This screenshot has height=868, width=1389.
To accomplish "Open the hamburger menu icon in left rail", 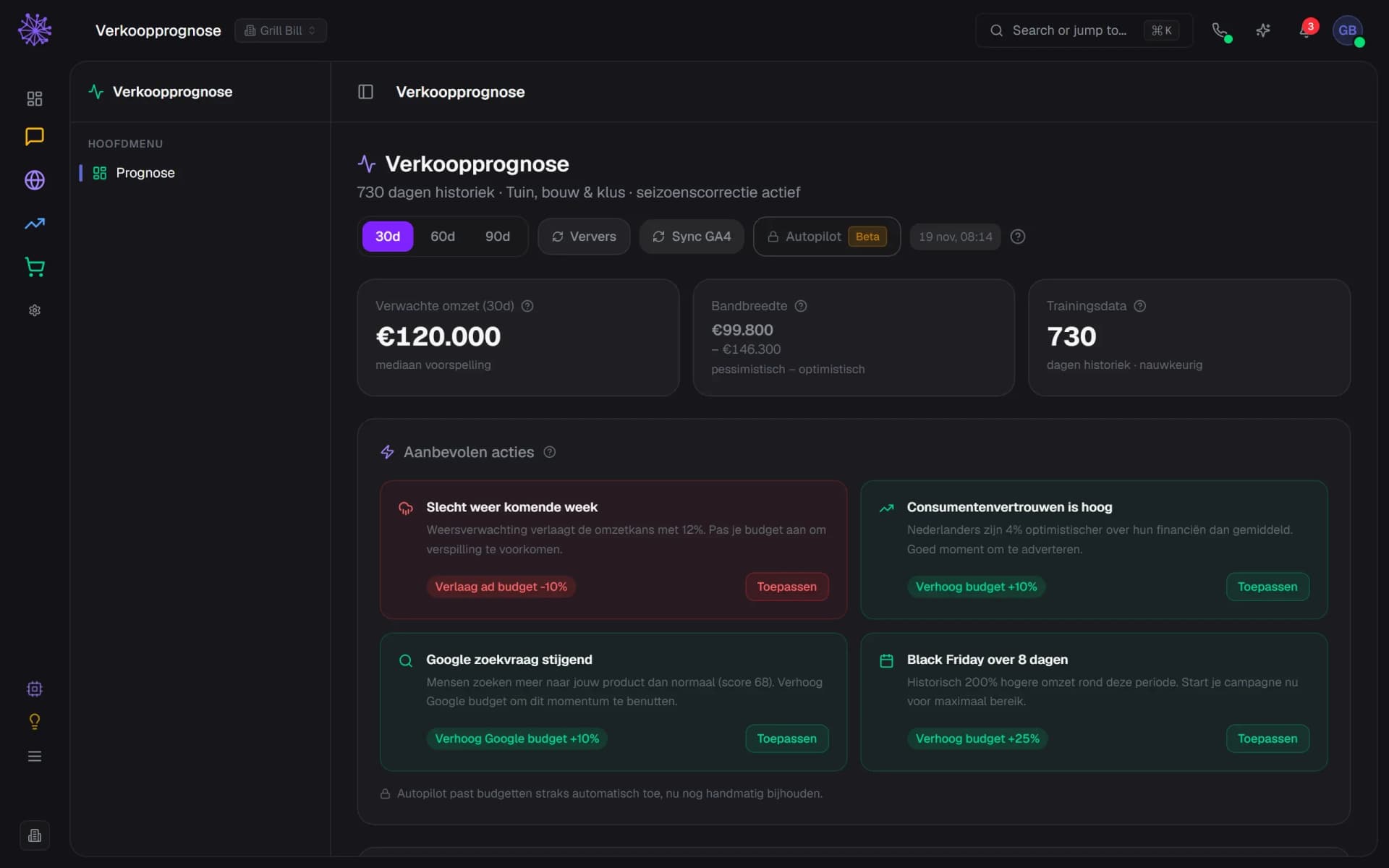I will 35,757.
